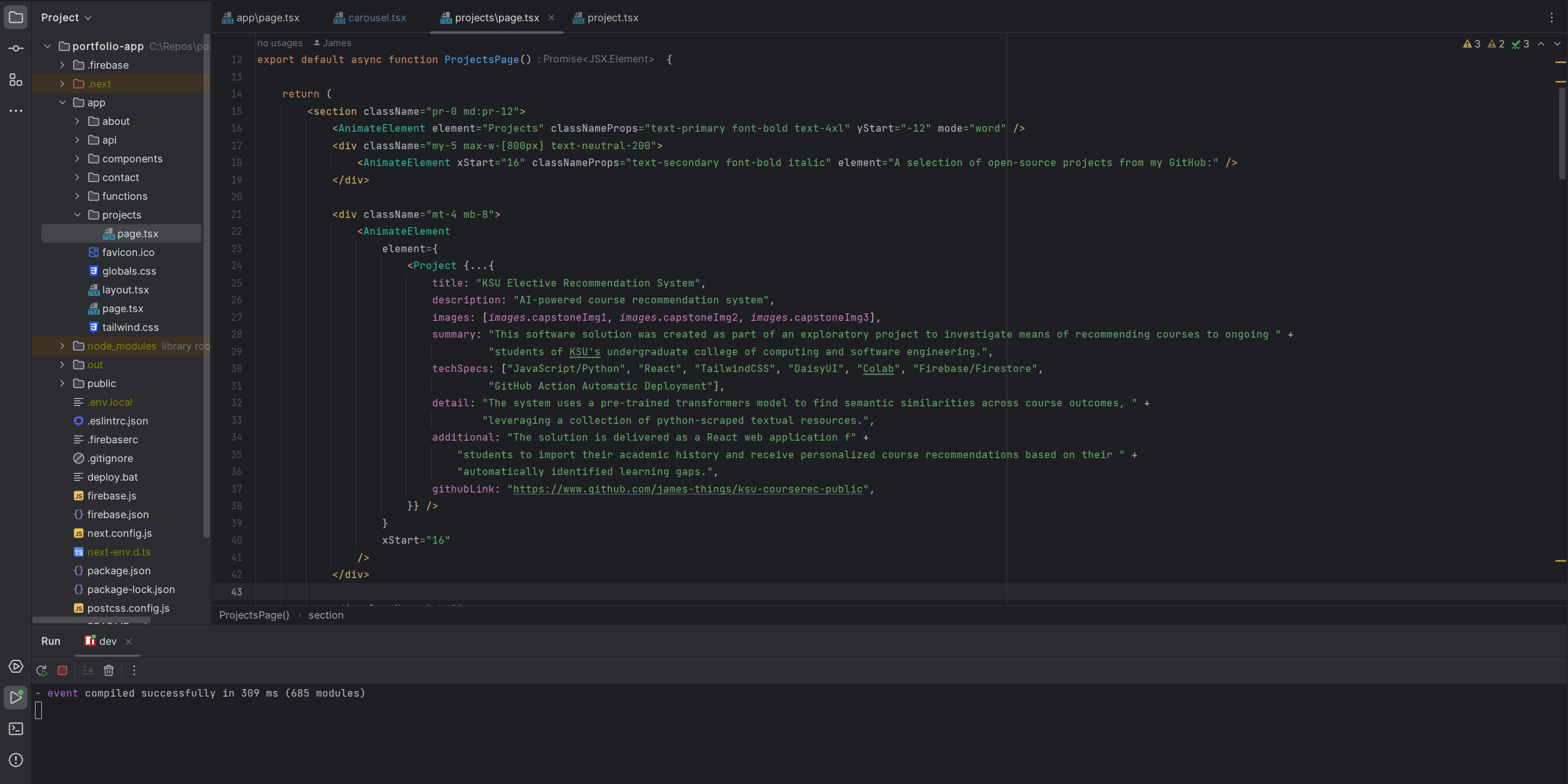Open editor tabs options menu
Image resolution: width=1568 pixels, height=784 pixels.
coord(1552,18)
